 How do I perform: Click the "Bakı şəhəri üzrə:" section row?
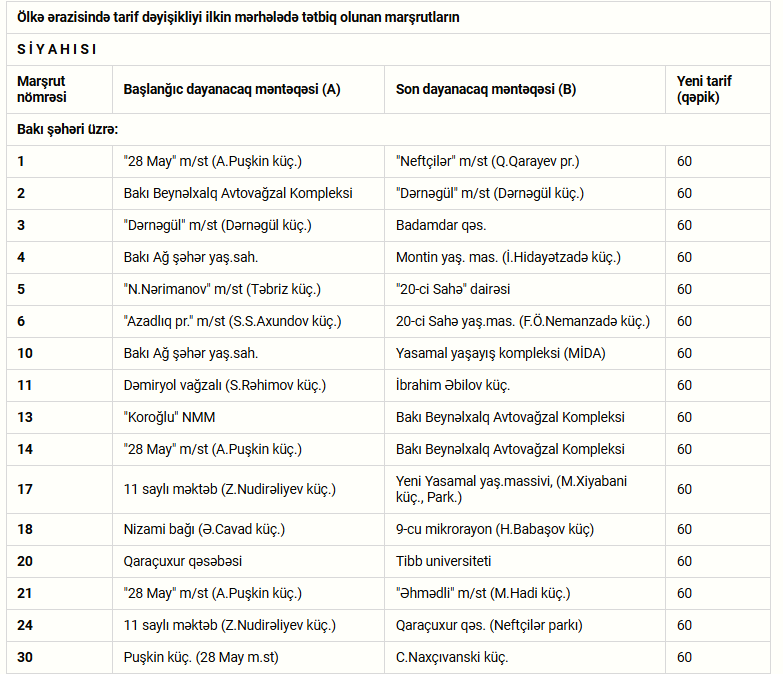click(389, 130)
